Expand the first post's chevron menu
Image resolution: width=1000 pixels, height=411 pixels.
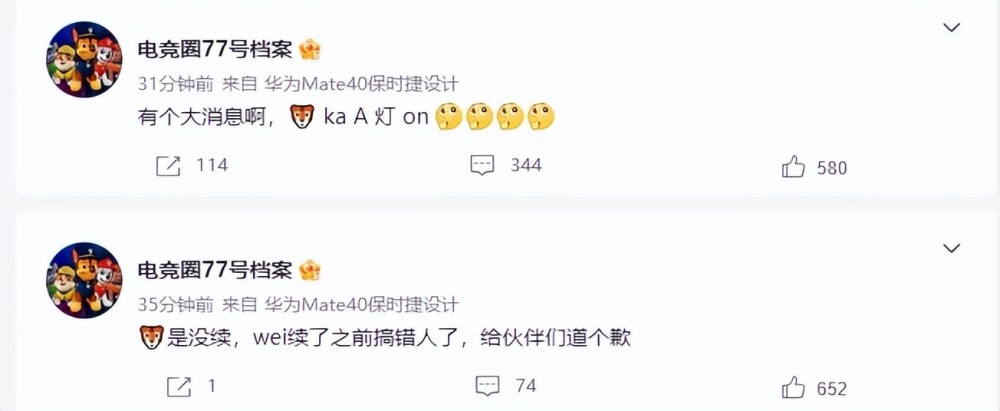[952, 27]
